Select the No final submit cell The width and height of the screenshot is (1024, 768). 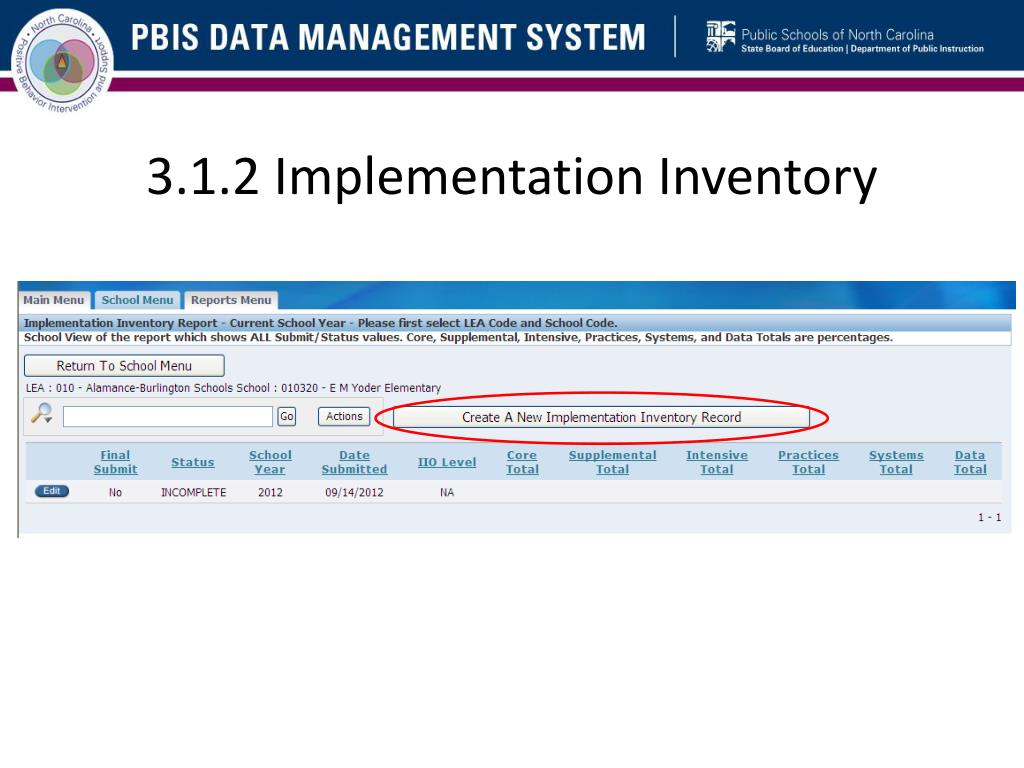[x=115, y=492]
